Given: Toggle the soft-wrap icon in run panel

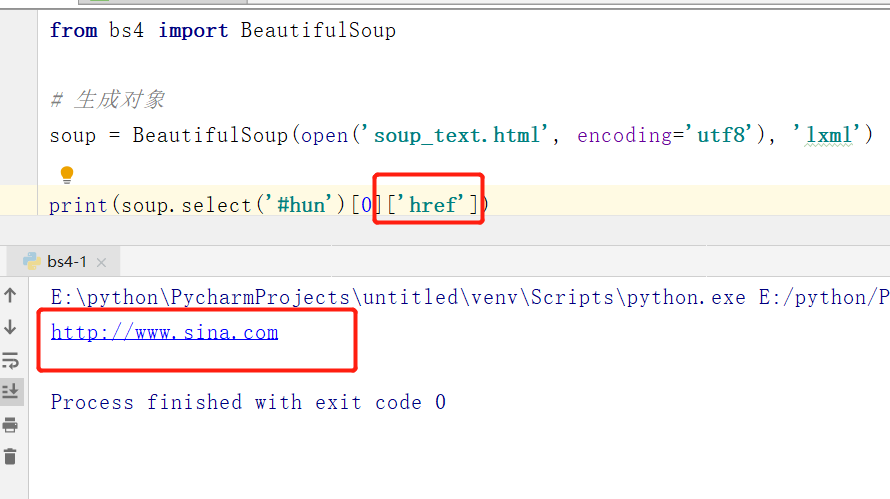Looking at the screenshot, I should pyautogui.click(x=10, y=360).
